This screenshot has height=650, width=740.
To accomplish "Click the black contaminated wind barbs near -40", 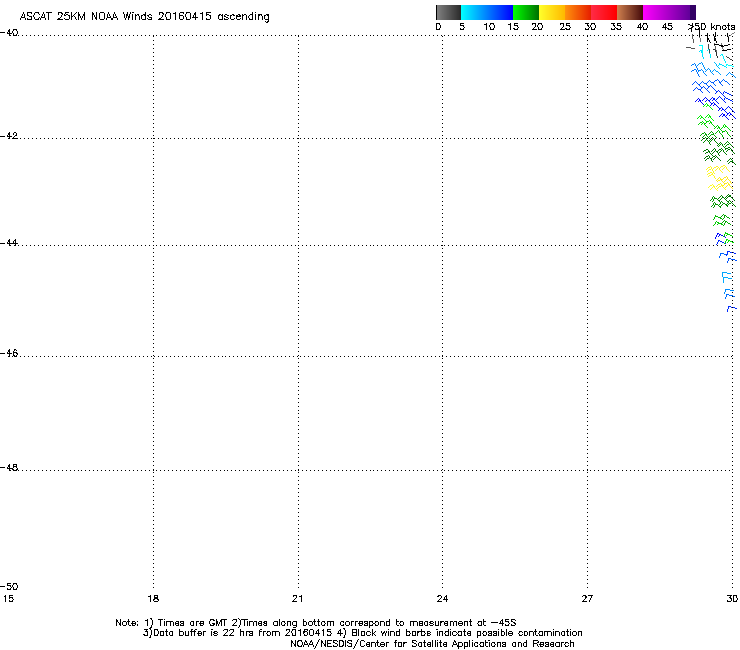I will coord(713,43).
